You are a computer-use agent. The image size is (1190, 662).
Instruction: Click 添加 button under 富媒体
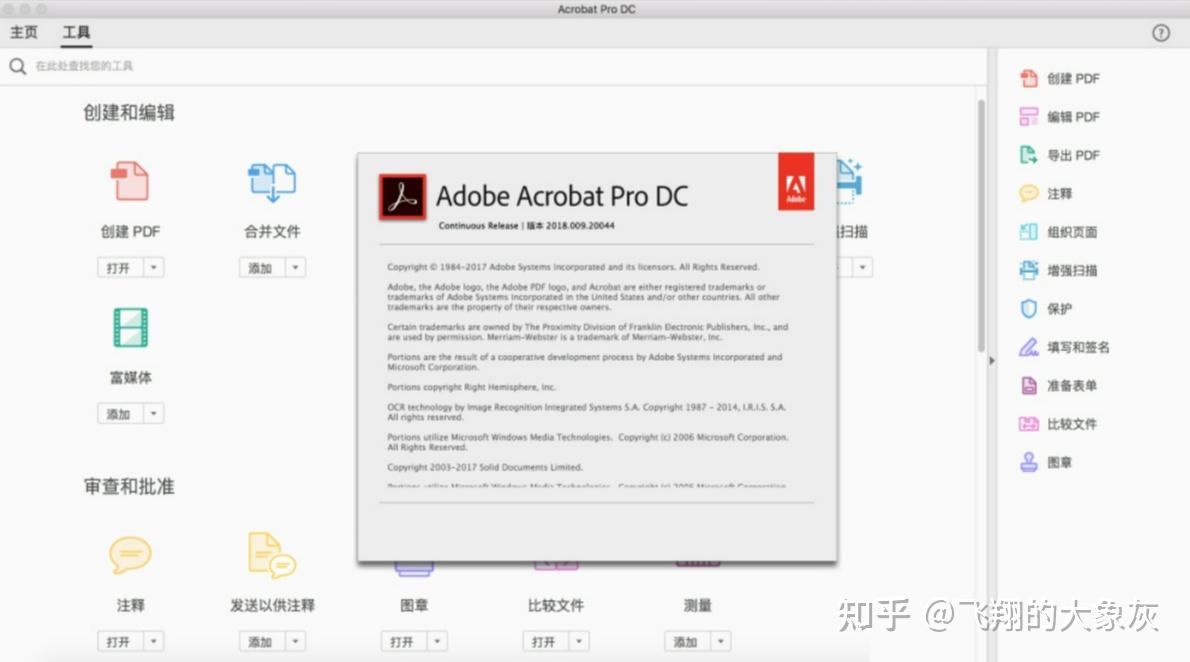click(x=120, y=414)
